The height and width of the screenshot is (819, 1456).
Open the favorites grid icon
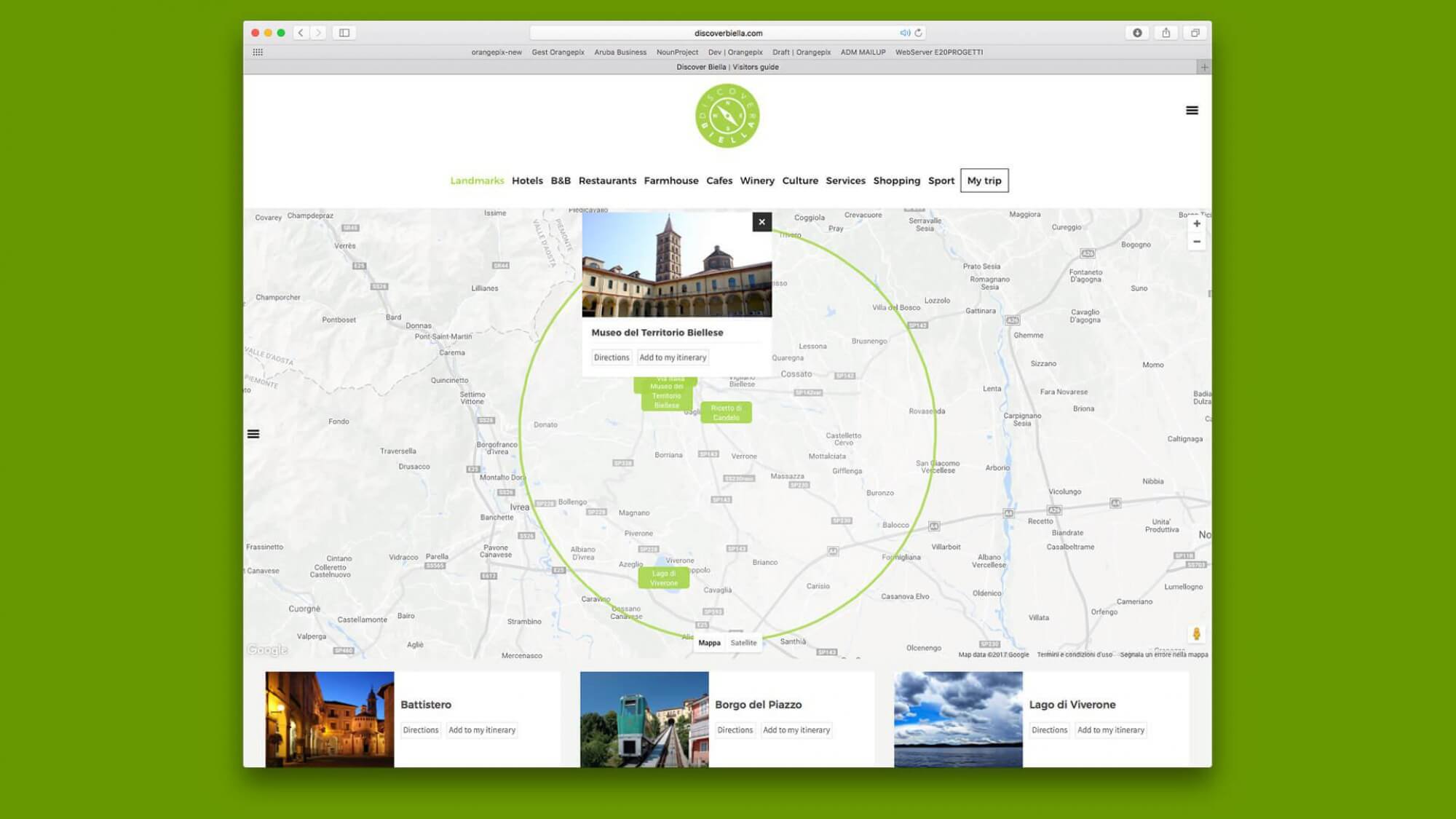(x=258, y=52)
